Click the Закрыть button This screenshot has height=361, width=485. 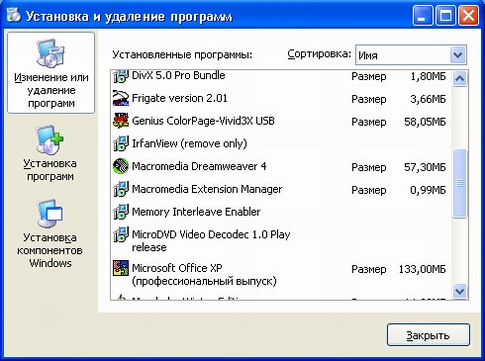(428, 335)
